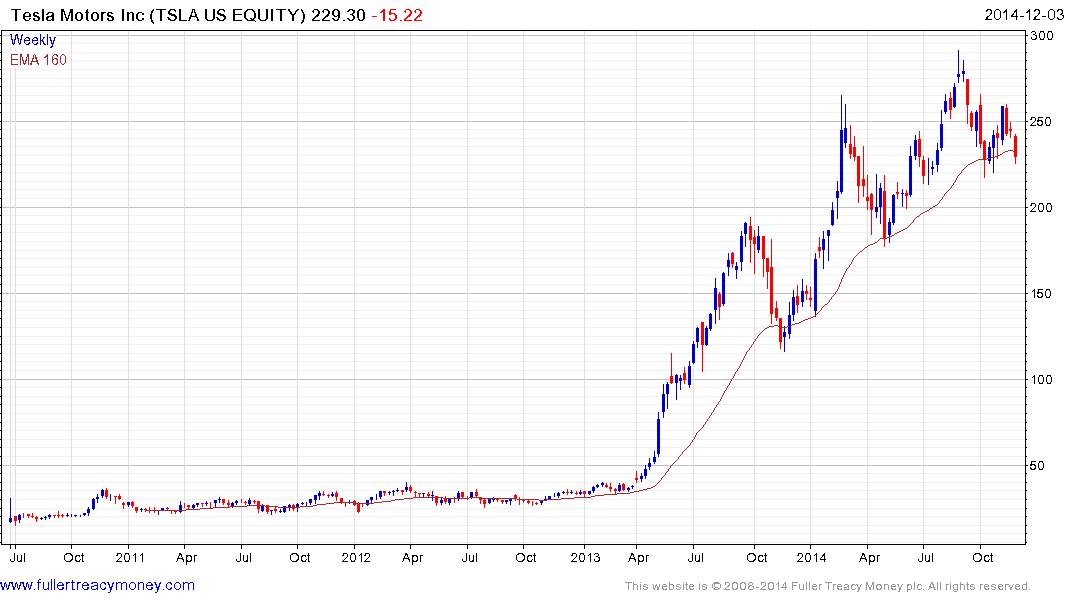Image resolution: width=1075 pixels, height=600 pixels.
Task: Click the 50 price axis label
Action: [x=1037, y=466]
